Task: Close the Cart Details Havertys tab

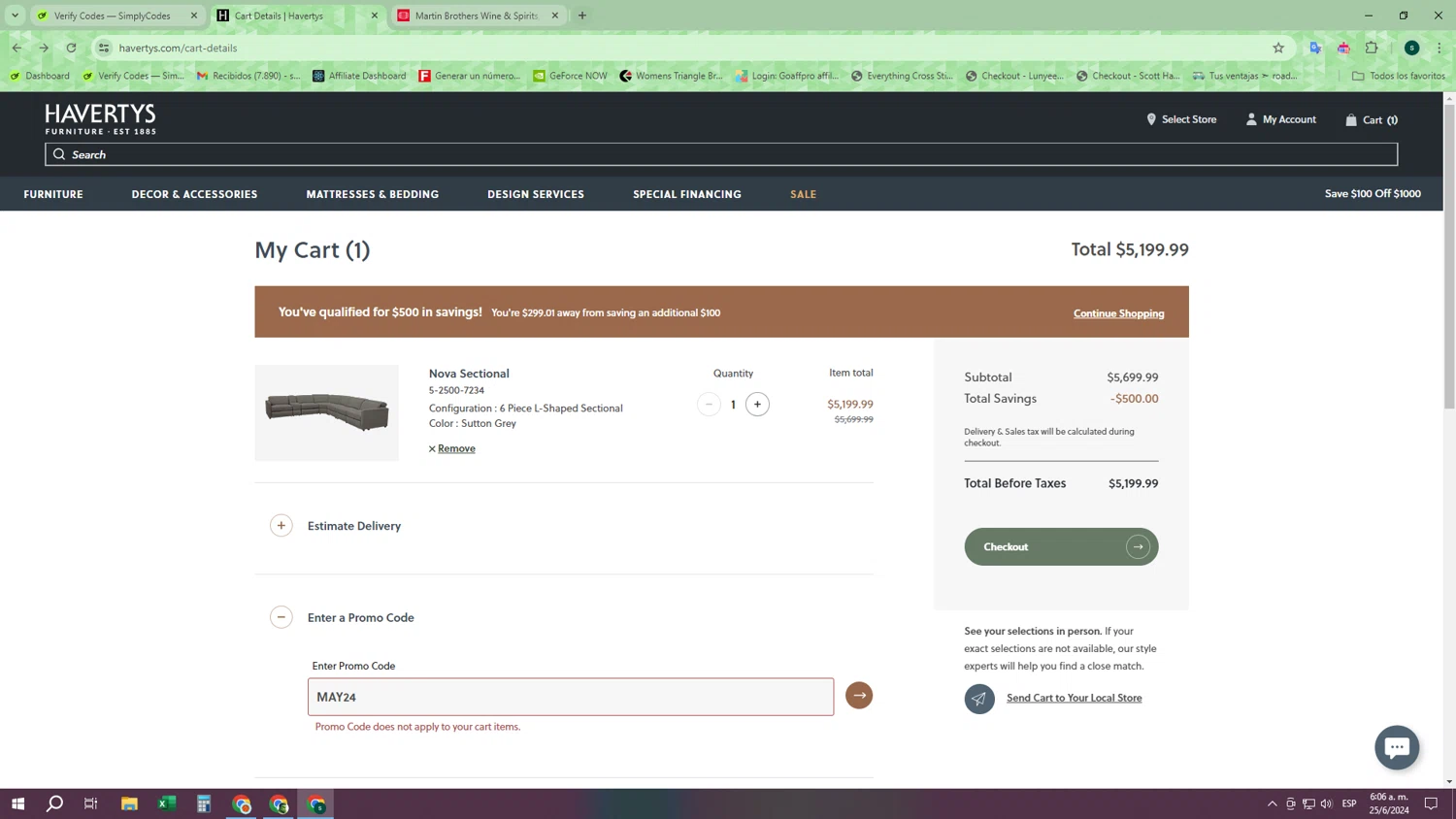Action: coord(375,16)
